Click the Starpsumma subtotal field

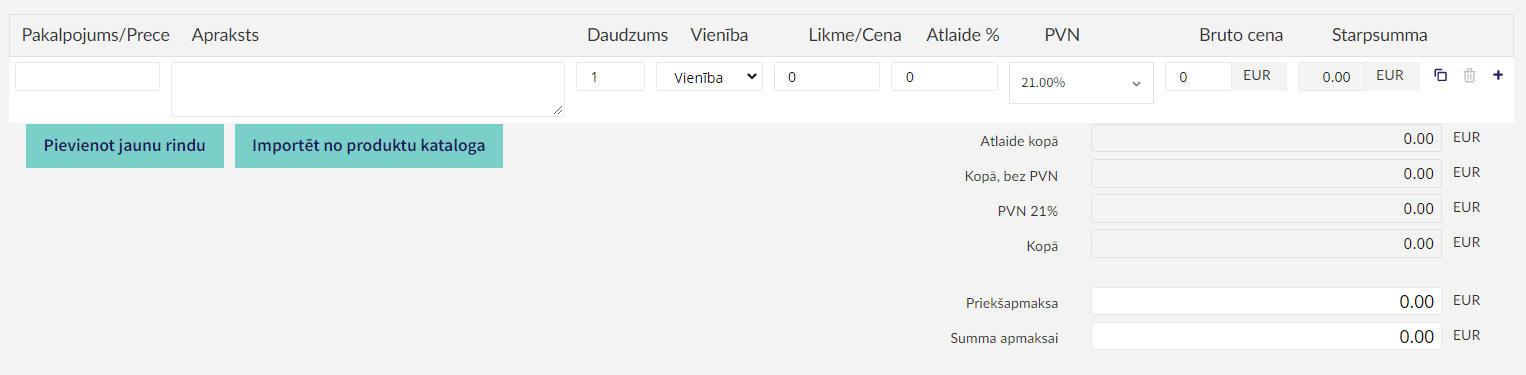tap(1329, 77)
